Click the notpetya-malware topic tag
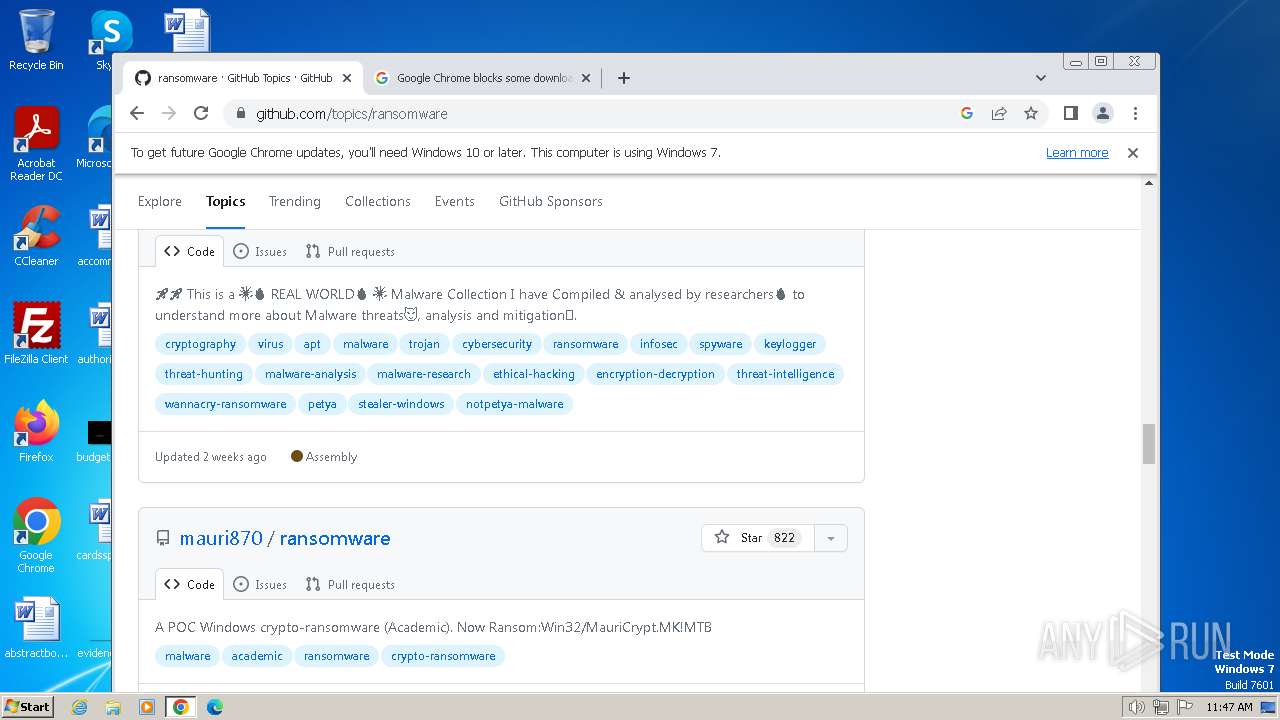Screen dimensions: 1280x720 [515, 404]
